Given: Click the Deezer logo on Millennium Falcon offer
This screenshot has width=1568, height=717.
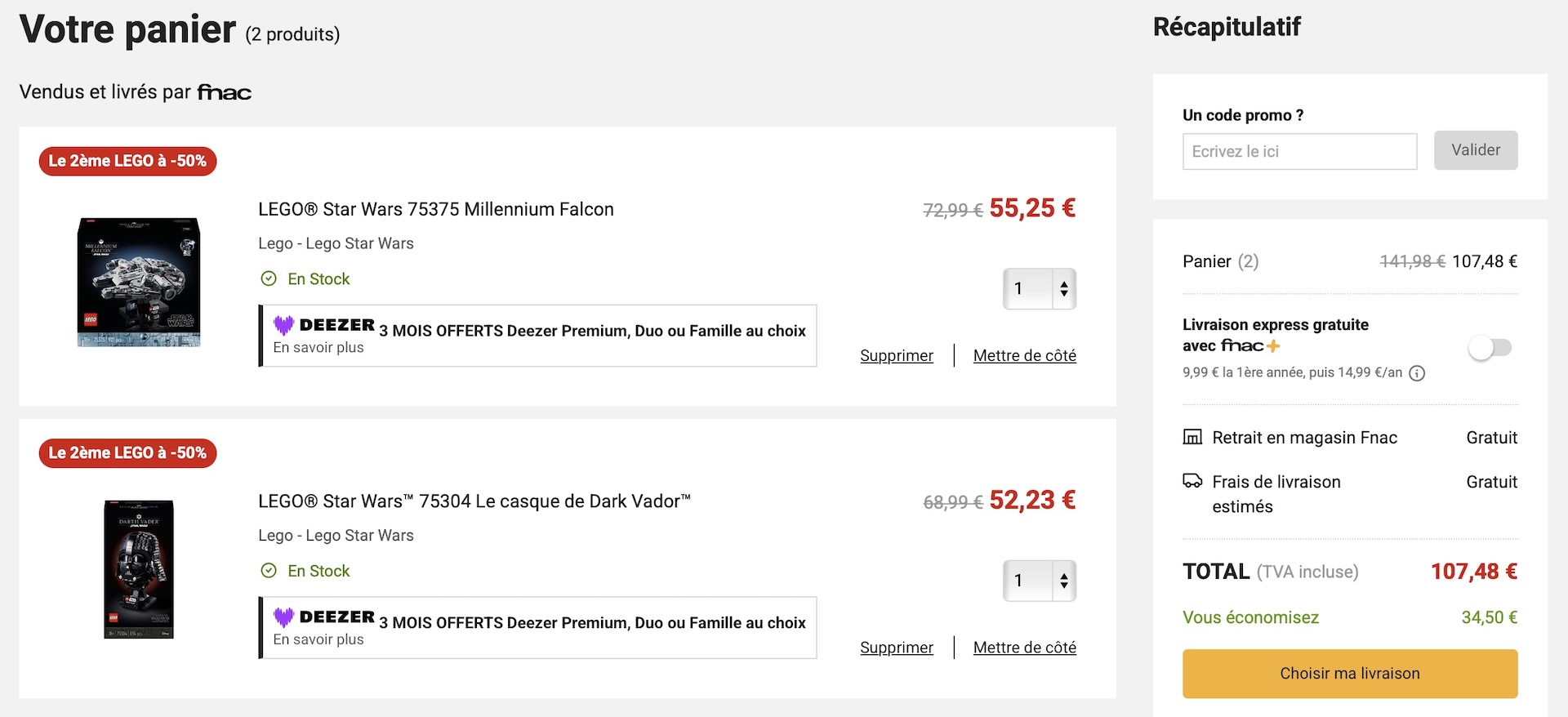Looking at the screenshot, I should 324,325.
